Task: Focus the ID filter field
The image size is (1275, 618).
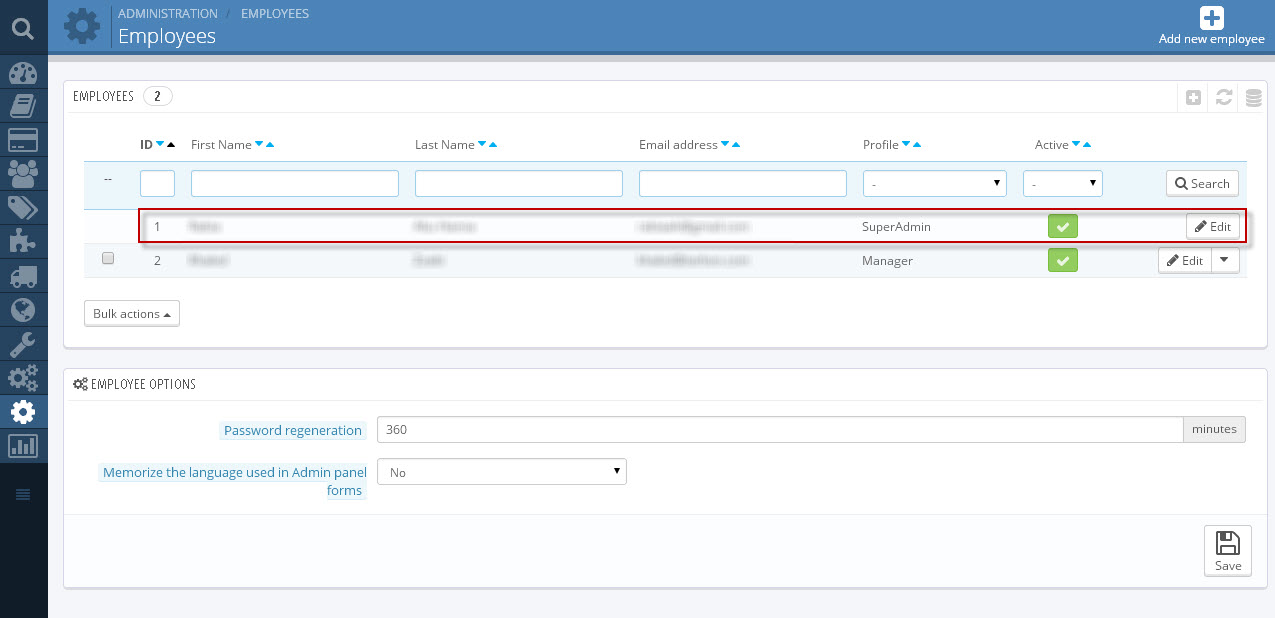Action: pyautogui.click(x=158, y=183)
